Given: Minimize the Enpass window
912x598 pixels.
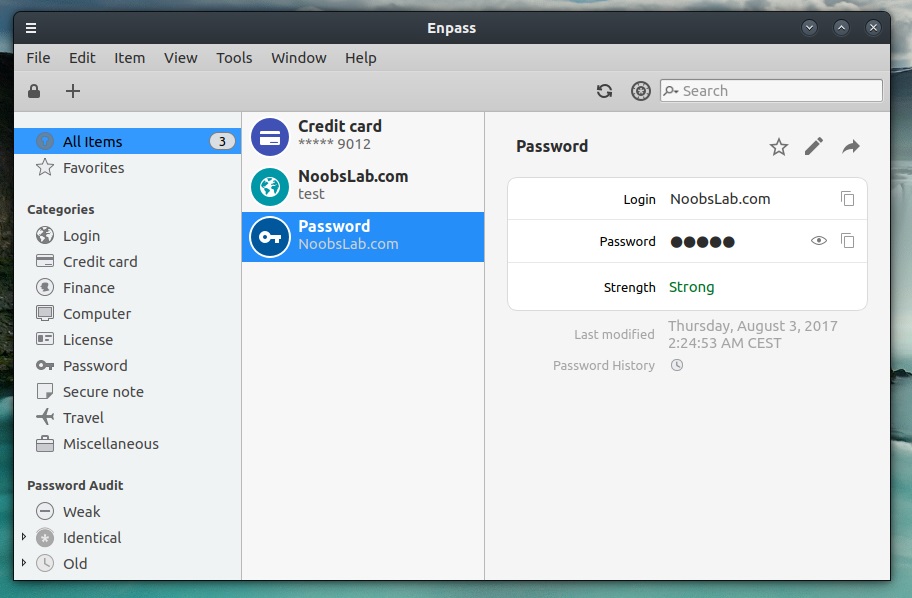Looking at the screenshot, I should pyautogui.click(x=809, y=27).
